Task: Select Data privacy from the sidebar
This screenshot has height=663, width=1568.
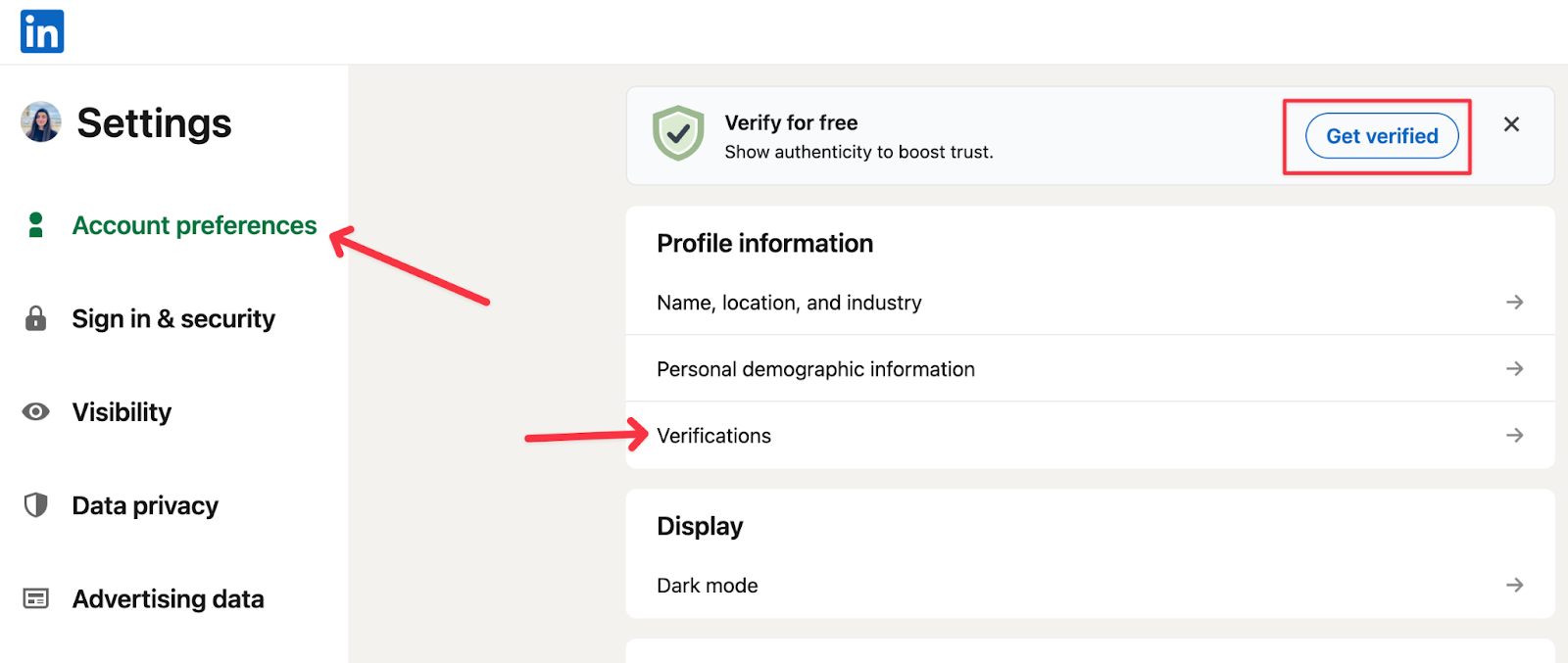Action: [145, 504]
